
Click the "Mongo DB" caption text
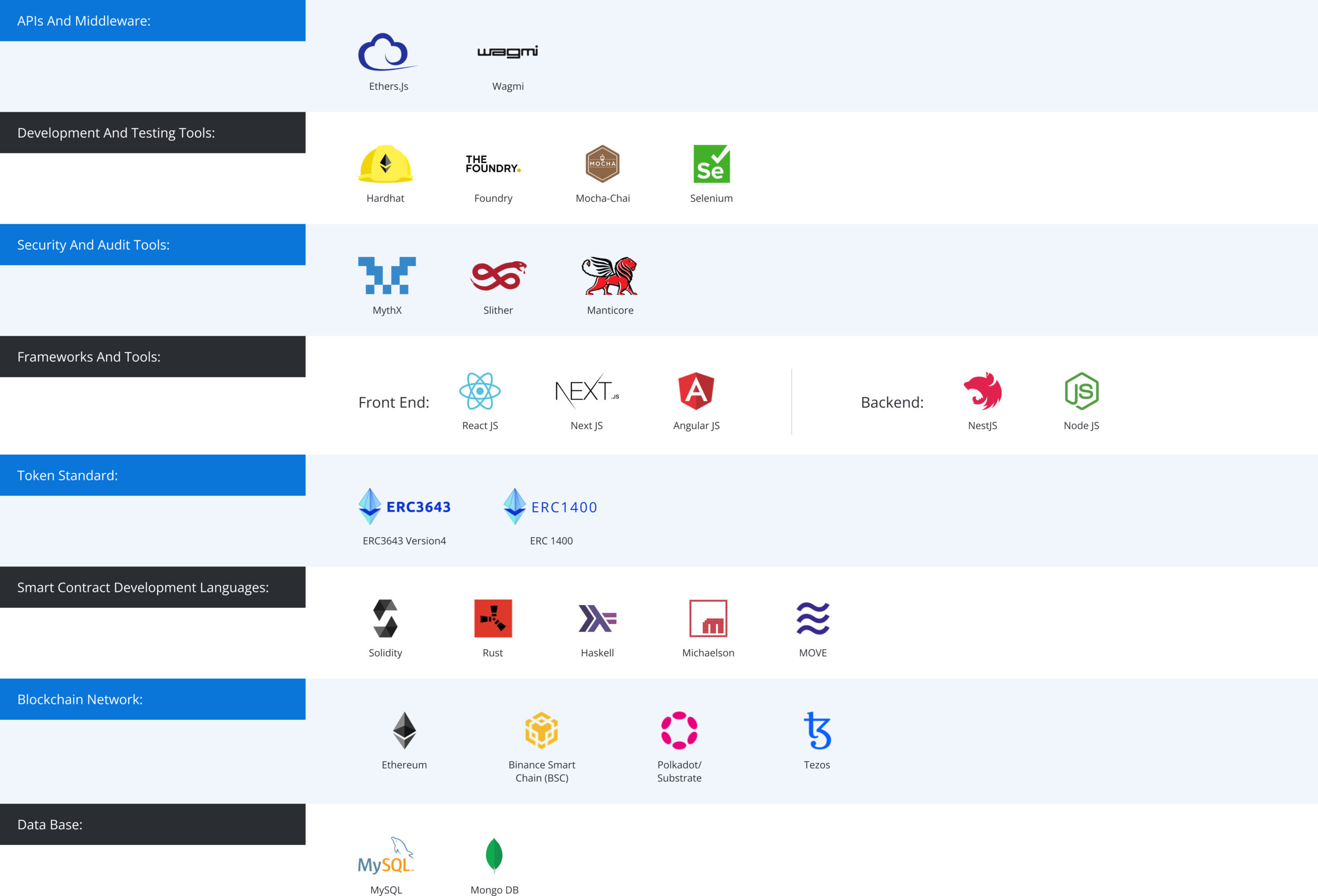pyautogui.click(x=495, y=890)
